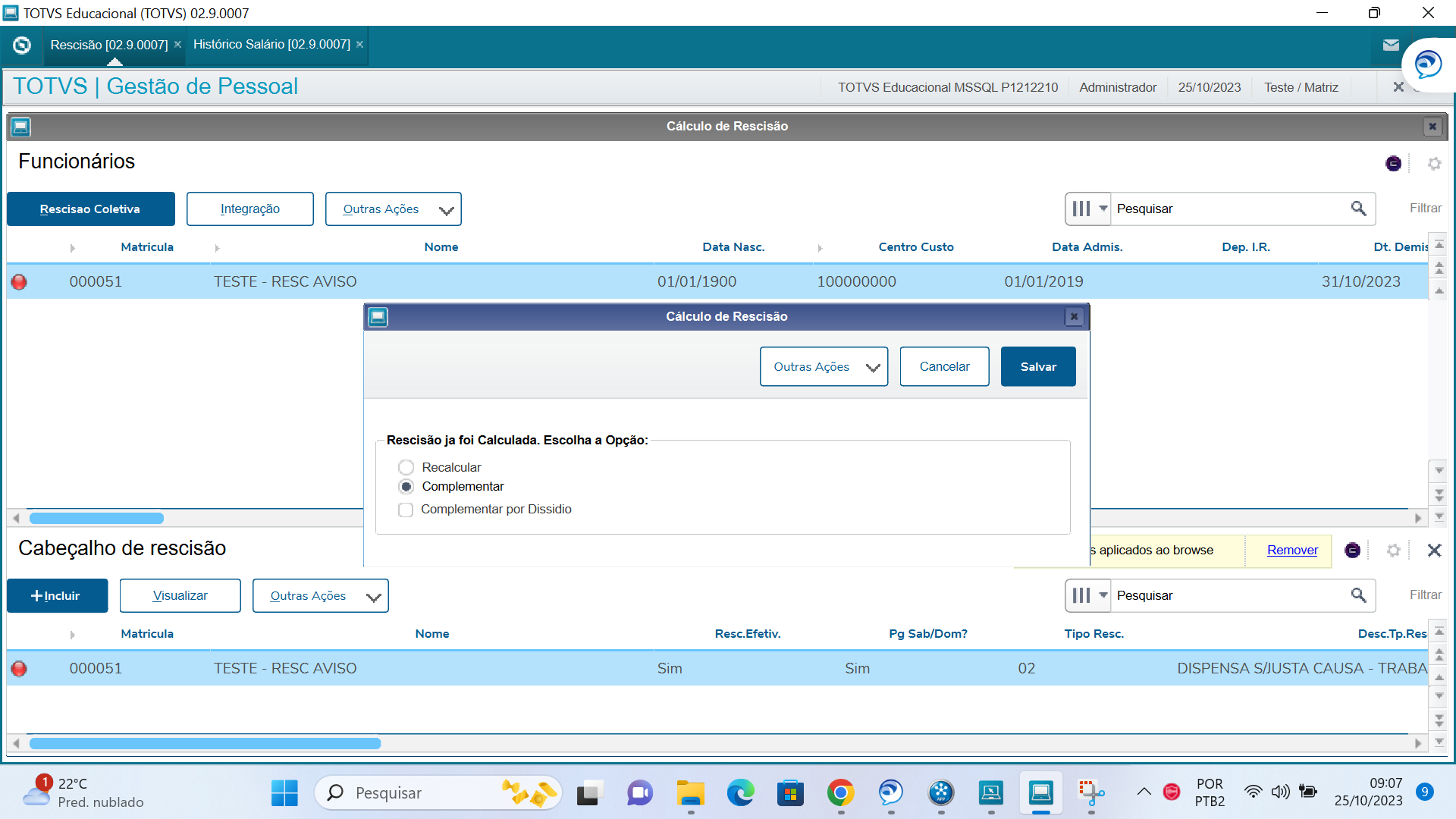Open column selector dropdown in Cabeçalho search
1456x819 pixels.
[1088, 595]
